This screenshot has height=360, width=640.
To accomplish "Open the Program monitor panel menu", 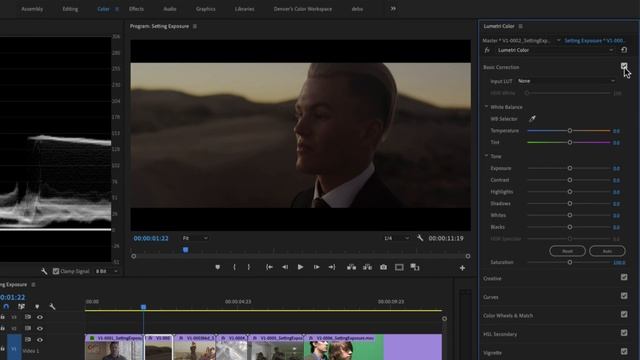I will point(195,26).
